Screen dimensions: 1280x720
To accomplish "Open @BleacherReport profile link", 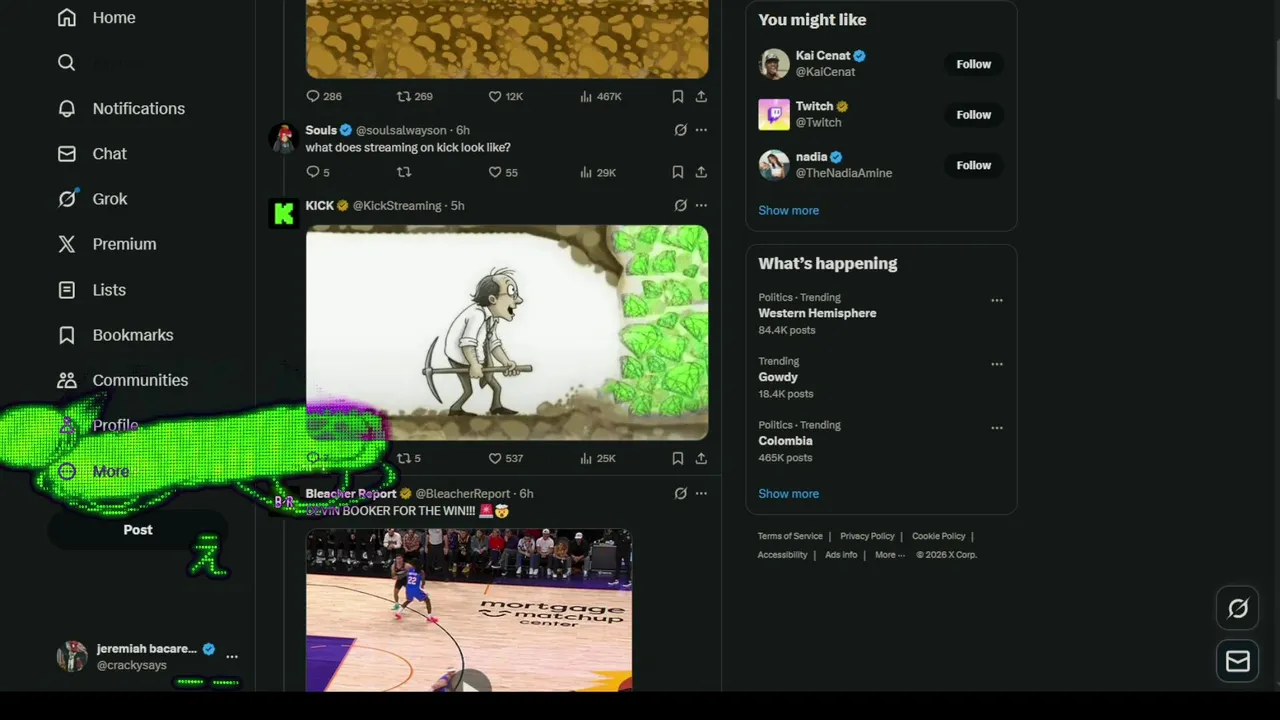I will pos(462,494).
